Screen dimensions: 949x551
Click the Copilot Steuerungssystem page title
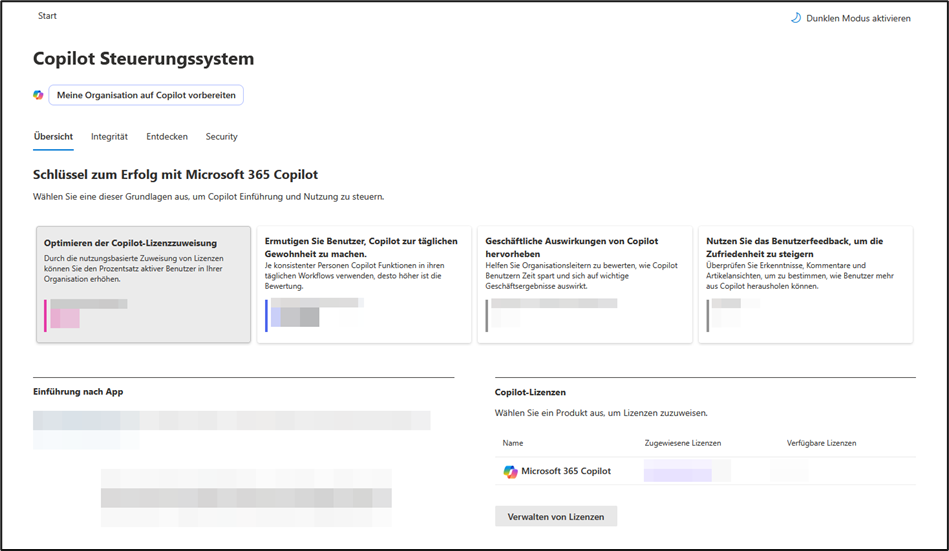tap(143, 59)
